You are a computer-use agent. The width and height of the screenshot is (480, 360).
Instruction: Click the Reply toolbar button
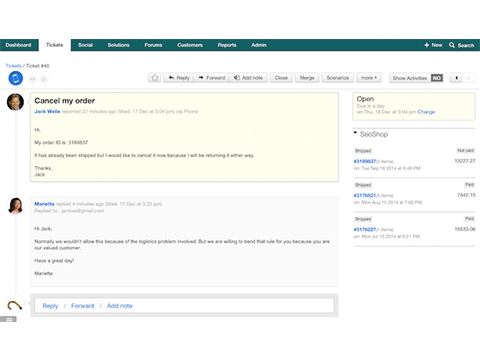179,78
